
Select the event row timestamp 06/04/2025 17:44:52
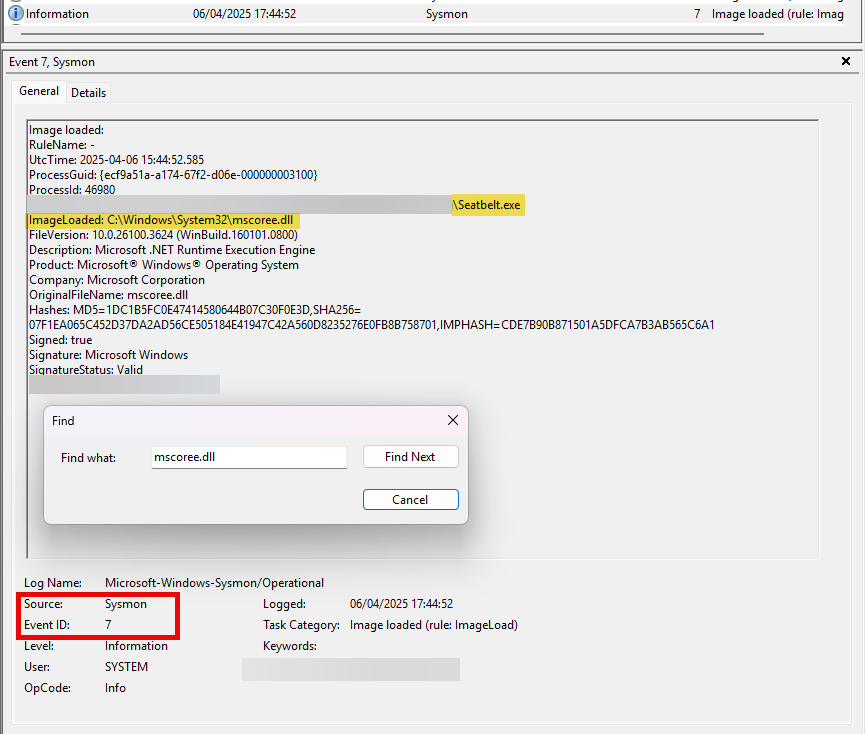coord(244,14)
